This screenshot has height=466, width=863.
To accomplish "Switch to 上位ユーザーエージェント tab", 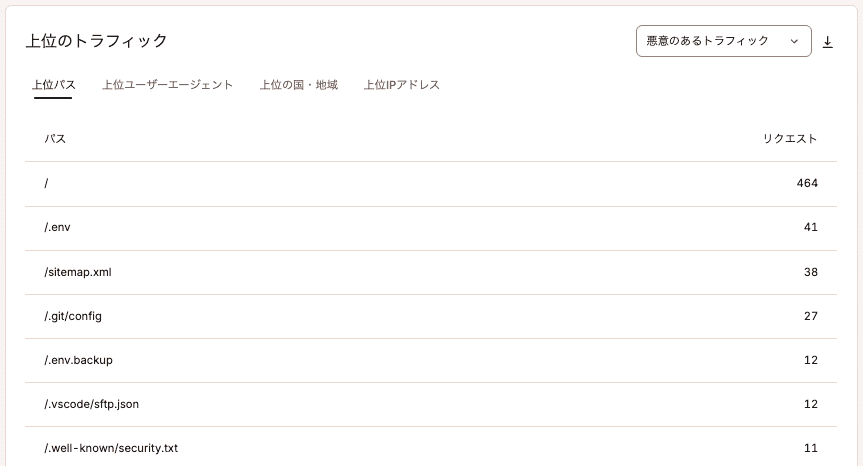I will pos(167,85).
